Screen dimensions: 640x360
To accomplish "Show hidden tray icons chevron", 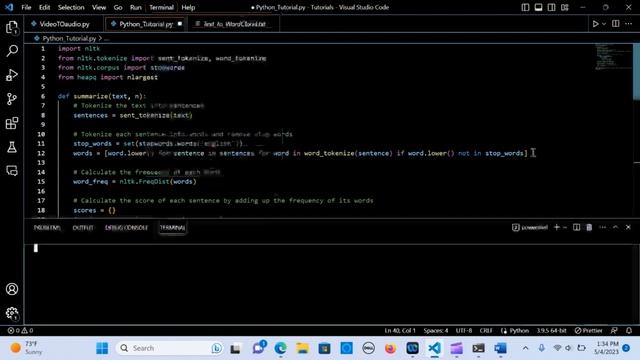I will pyautogui.click(x=526, y=348).
